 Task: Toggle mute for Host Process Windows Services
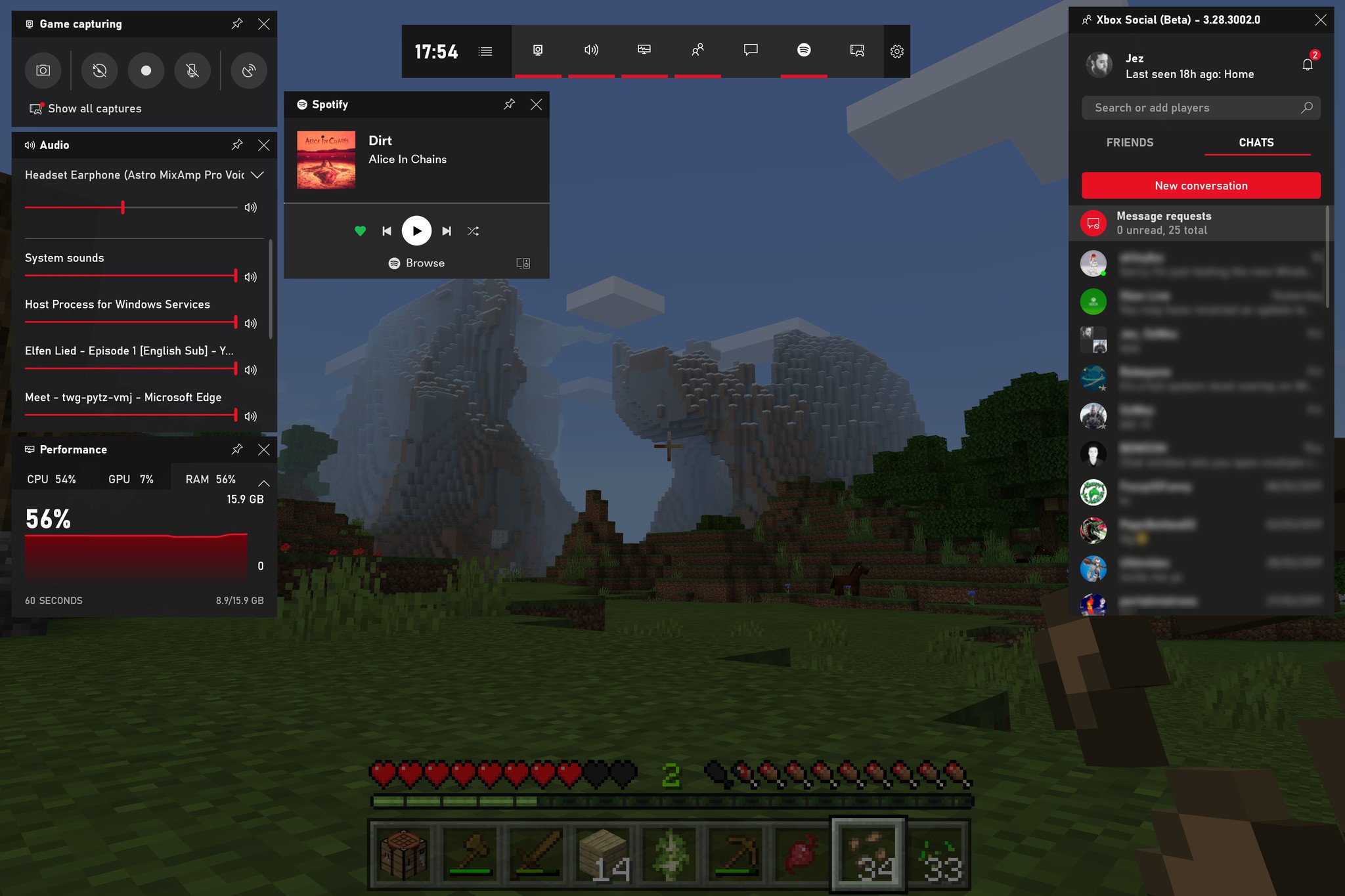click(x=251, y=323)
